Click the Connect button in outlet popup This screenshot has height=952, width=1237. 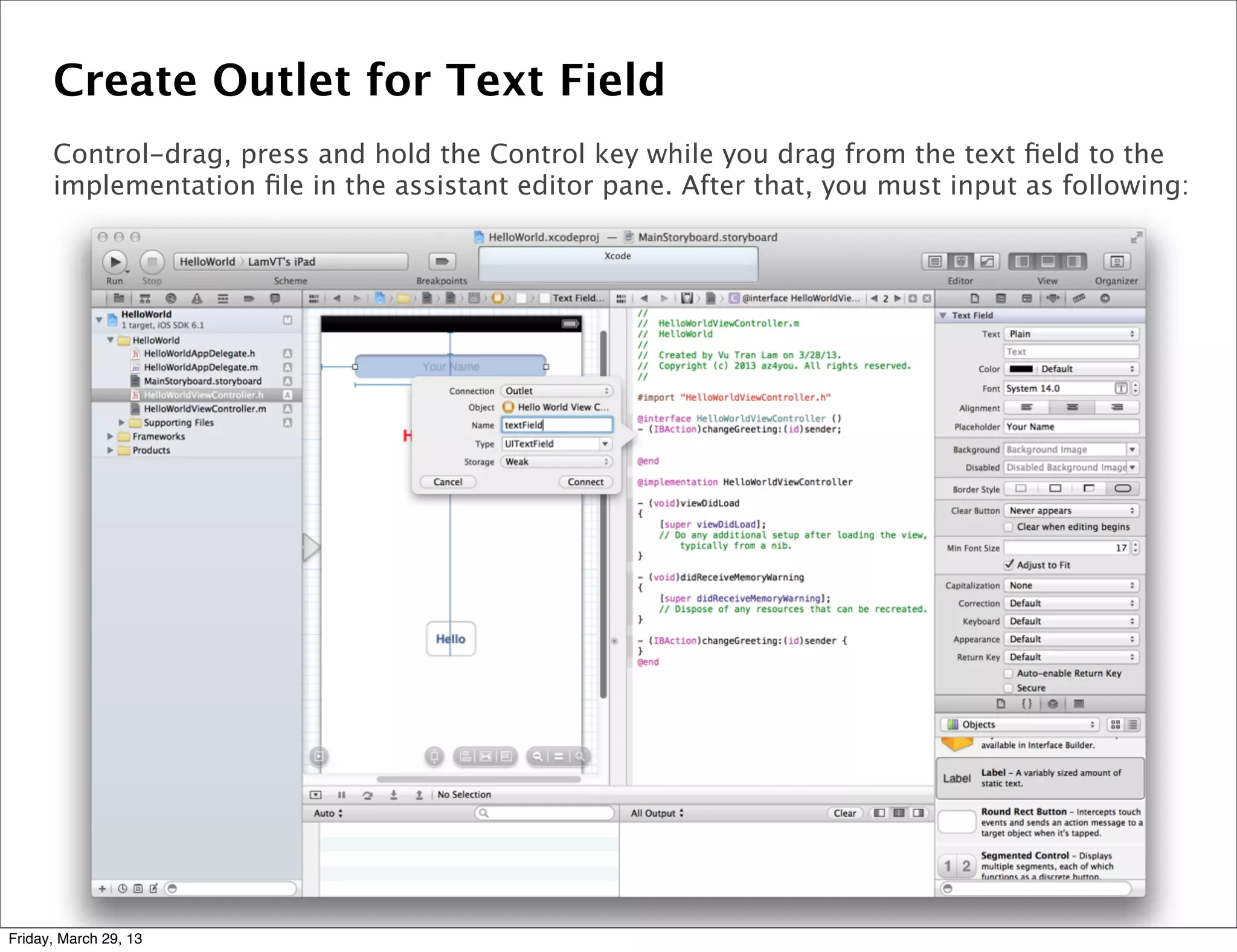coord(585,482)
